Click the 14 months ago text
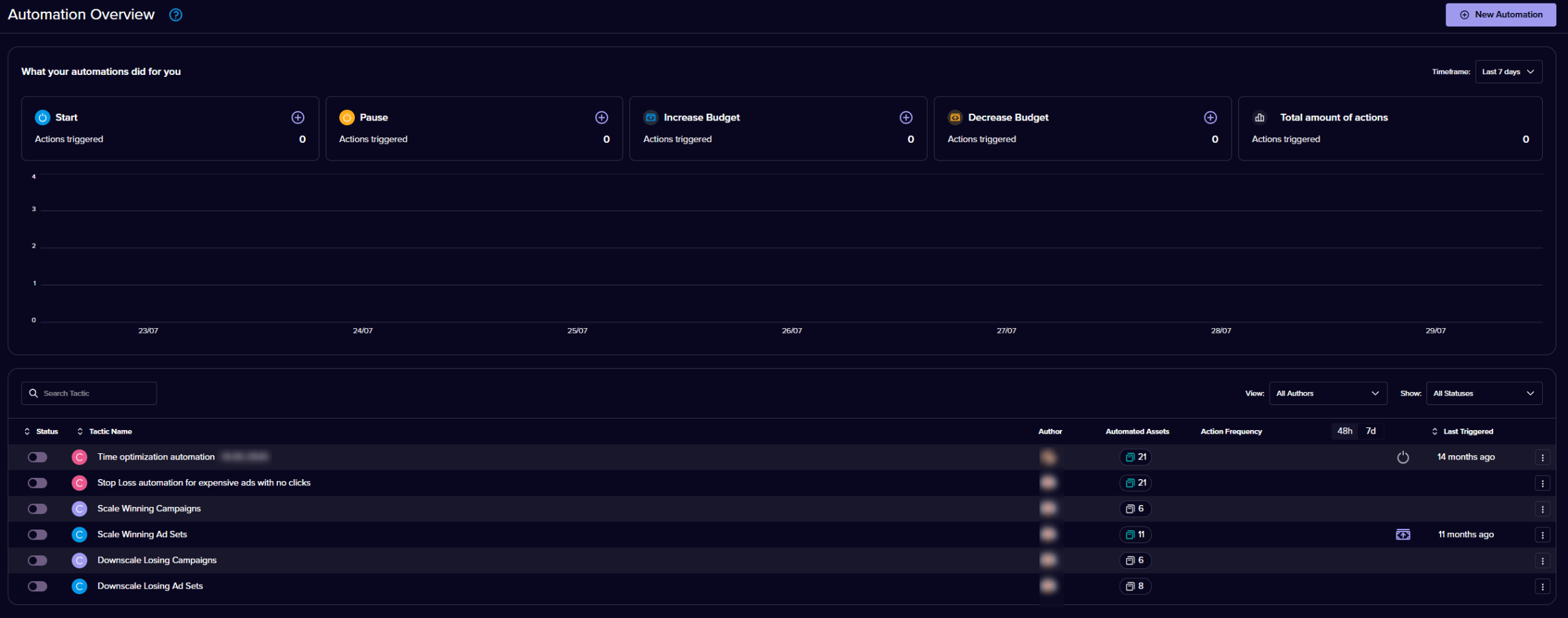 click(1466, 457)
